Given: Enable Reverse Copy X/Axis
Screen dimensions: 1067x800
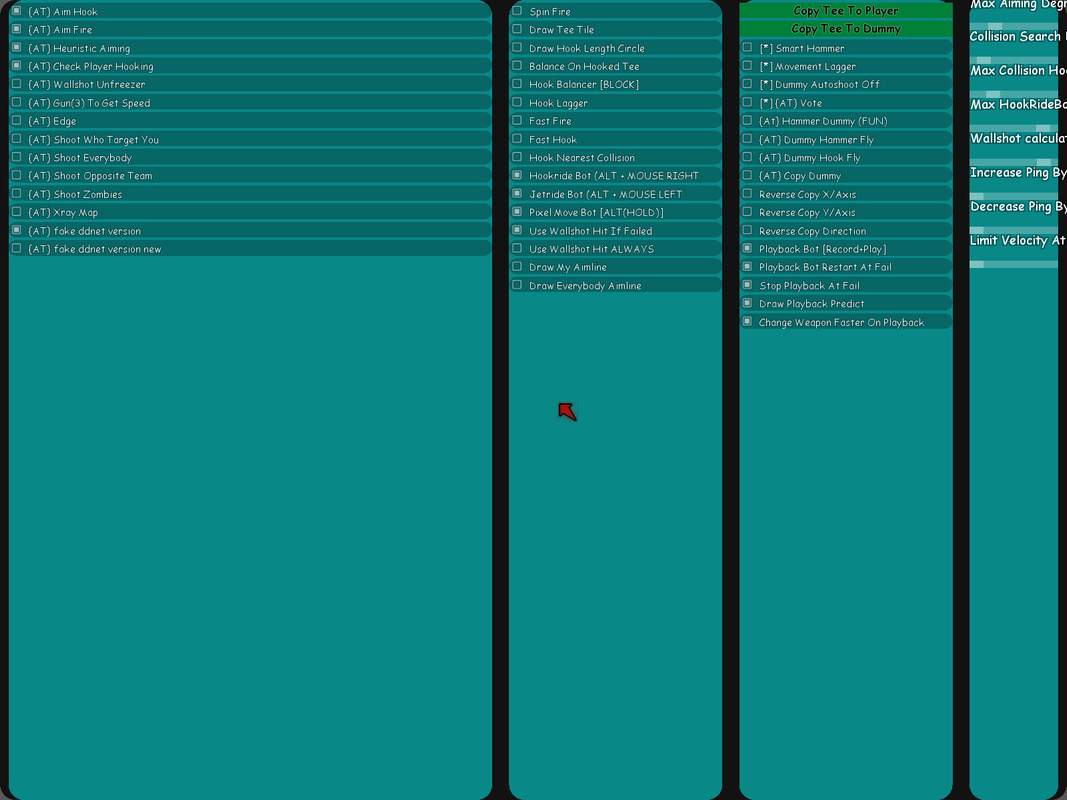Looking at the screenshot, I should 747,193.
